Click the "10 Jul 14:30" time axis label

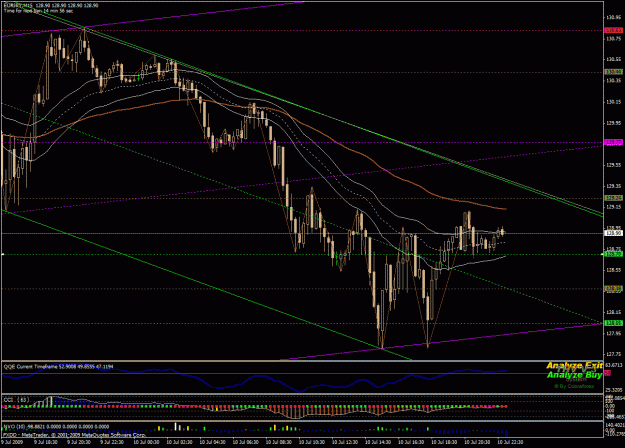click(378, 442)
